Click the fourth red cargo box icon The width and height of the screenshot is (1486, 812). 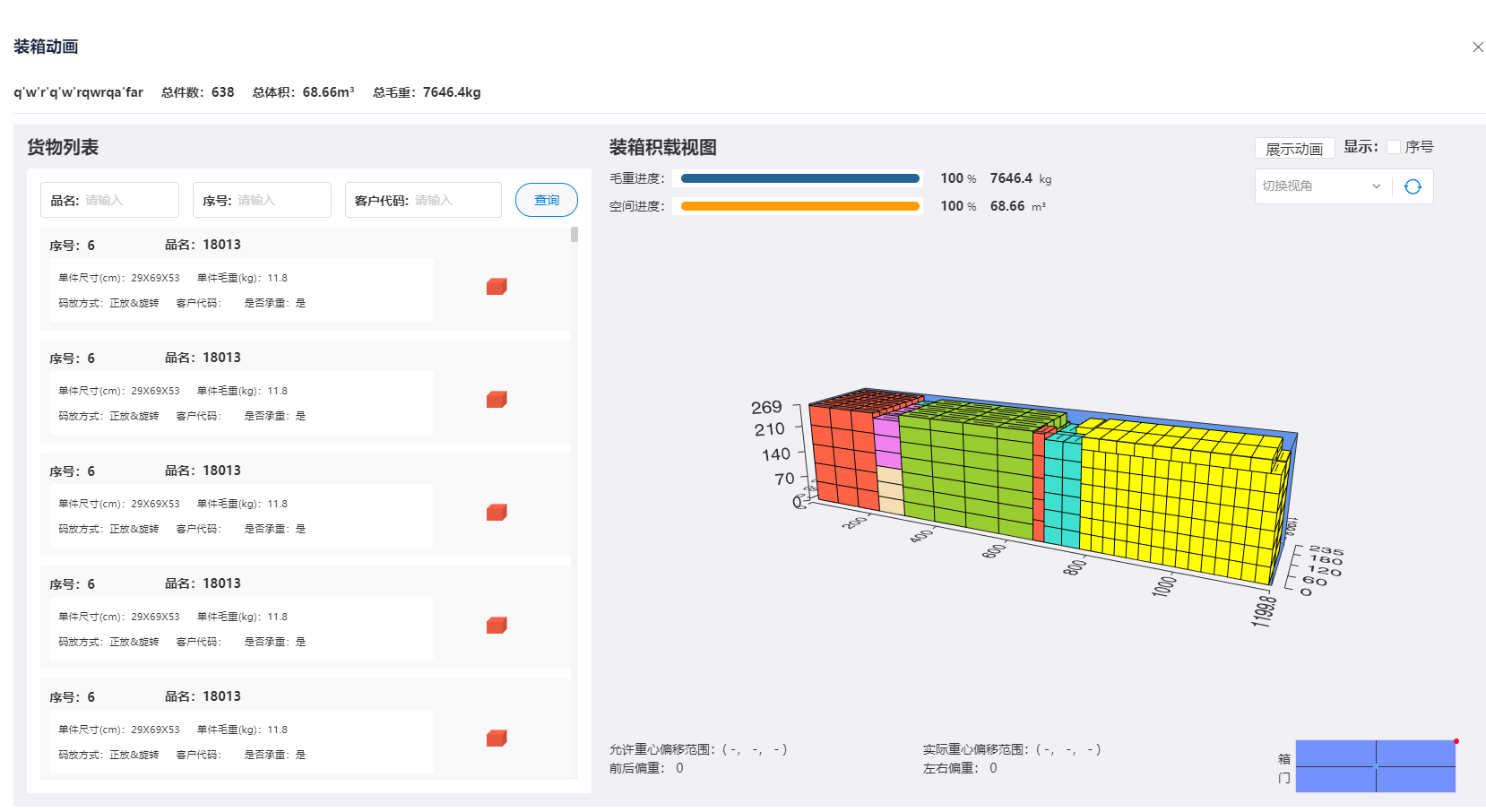coord(497,625)
